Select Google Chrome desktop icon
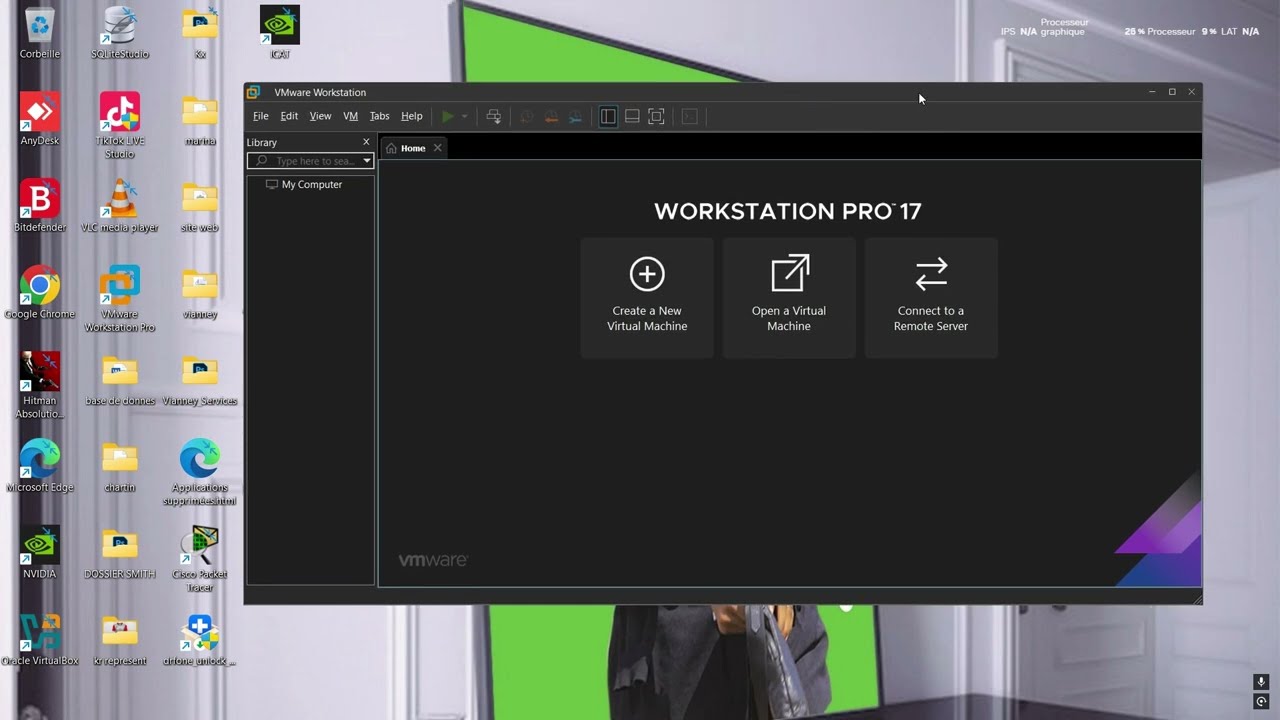1280x720 pixels. 40,292
